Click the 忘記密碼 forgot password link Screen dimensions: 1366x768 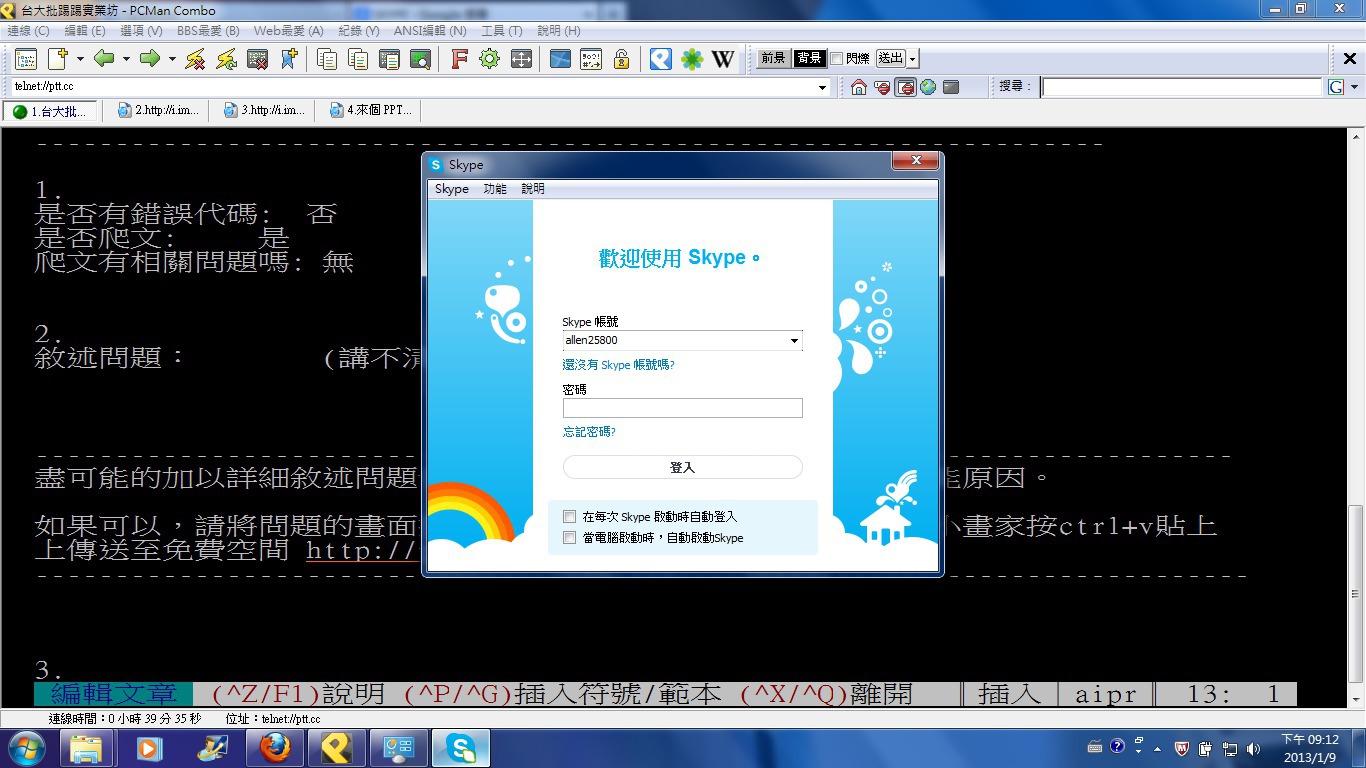(x=589, y=432)
